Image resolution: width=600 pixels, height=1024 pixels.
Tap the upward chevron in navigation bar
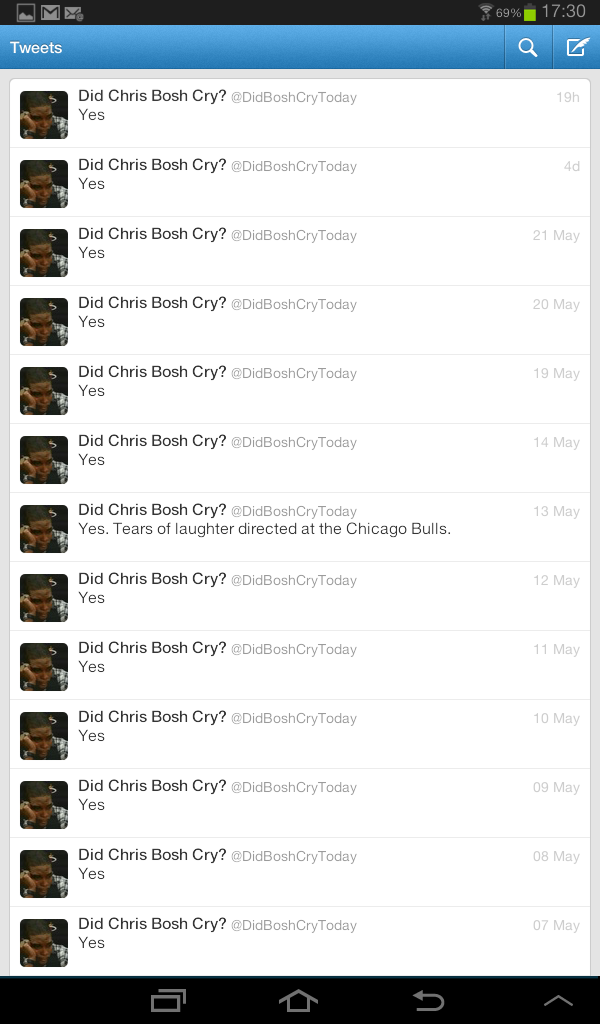pyautogui.click(x=558, y=1001)
